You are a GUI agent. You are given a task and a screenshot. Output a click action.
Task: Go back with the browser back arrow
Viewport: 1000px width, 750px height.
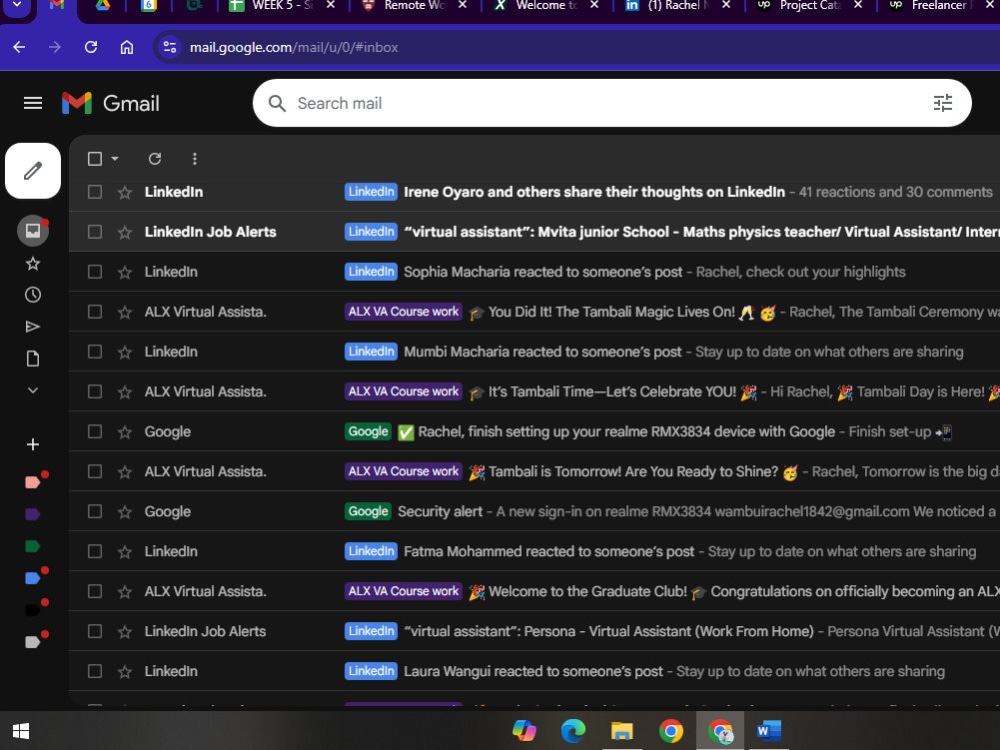tap(19, 47)
